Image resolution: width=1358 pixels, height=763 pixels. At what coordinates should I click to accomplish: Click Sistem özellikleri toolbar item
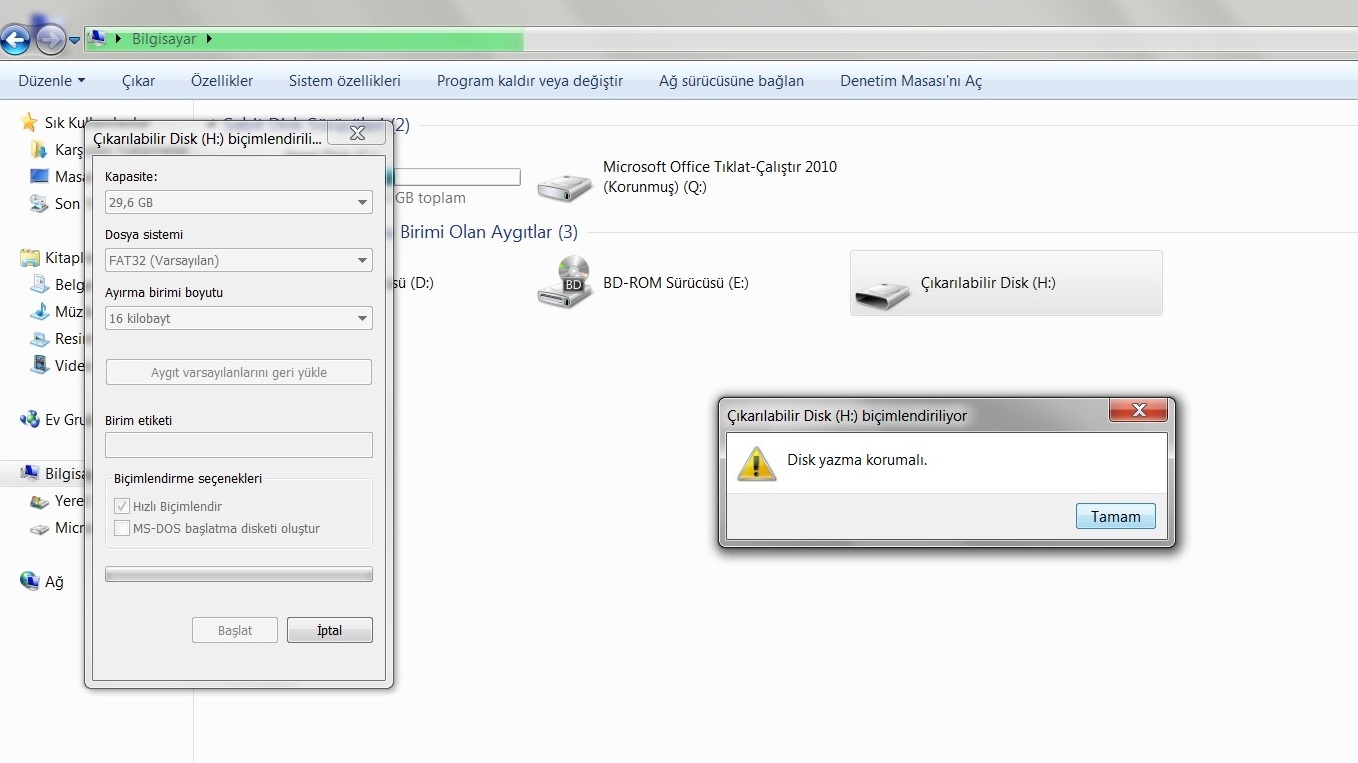(x=345, y=81)
